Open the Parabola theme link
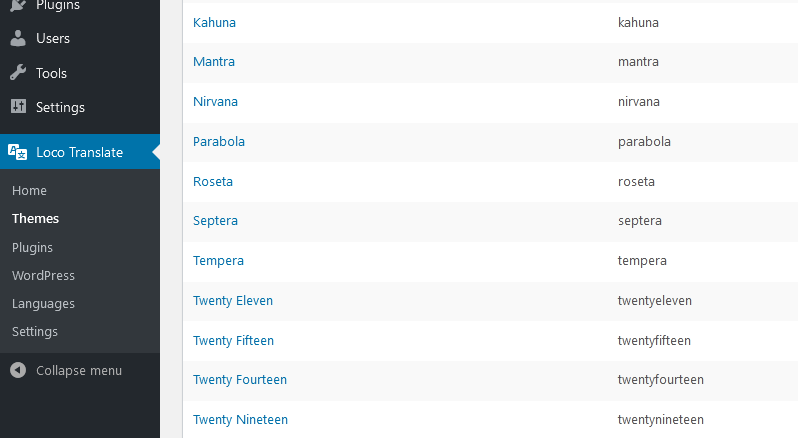Screen dimensions: 798x438 219,141
